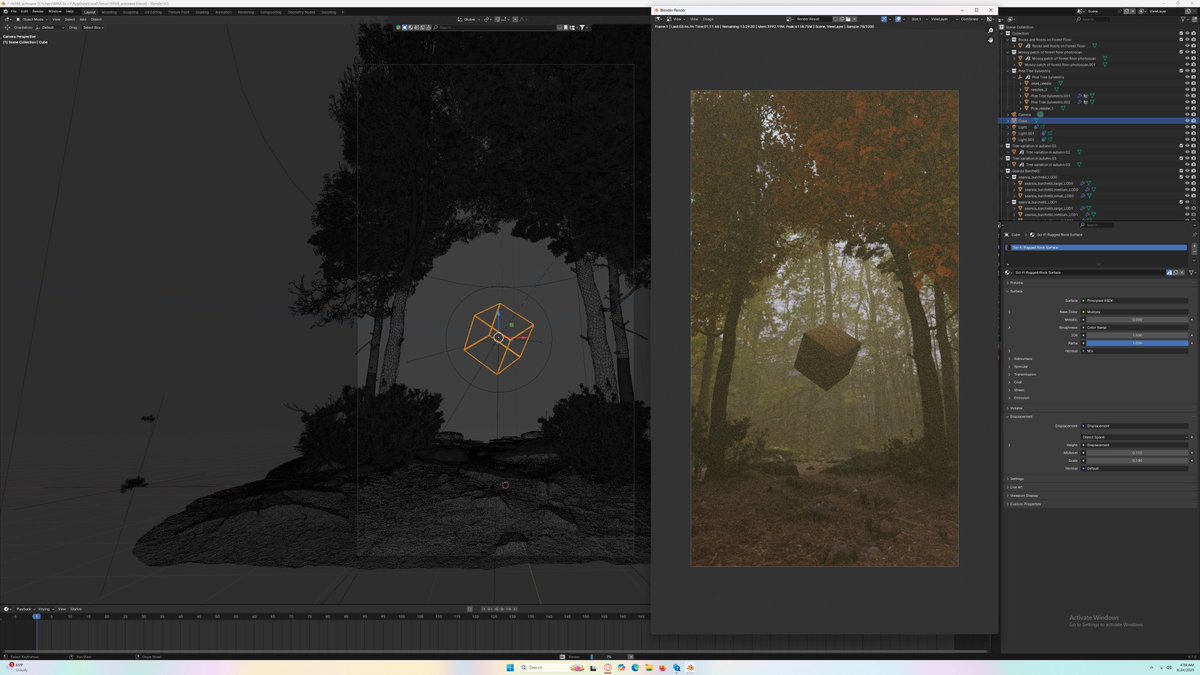Open the Render menu
Viewport: 1200px width, 675px height.
coord(38,11)
